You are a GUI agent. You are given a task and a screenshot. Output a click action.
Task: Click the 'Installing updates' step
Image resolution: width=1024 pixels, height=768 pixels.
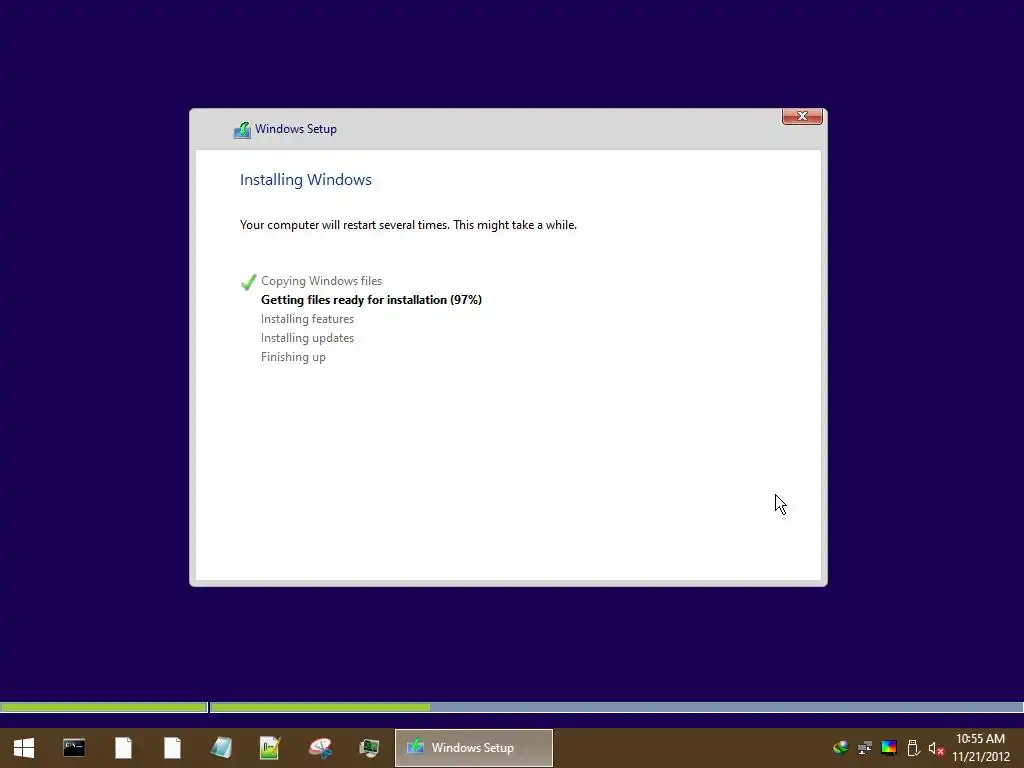point(307,338)
